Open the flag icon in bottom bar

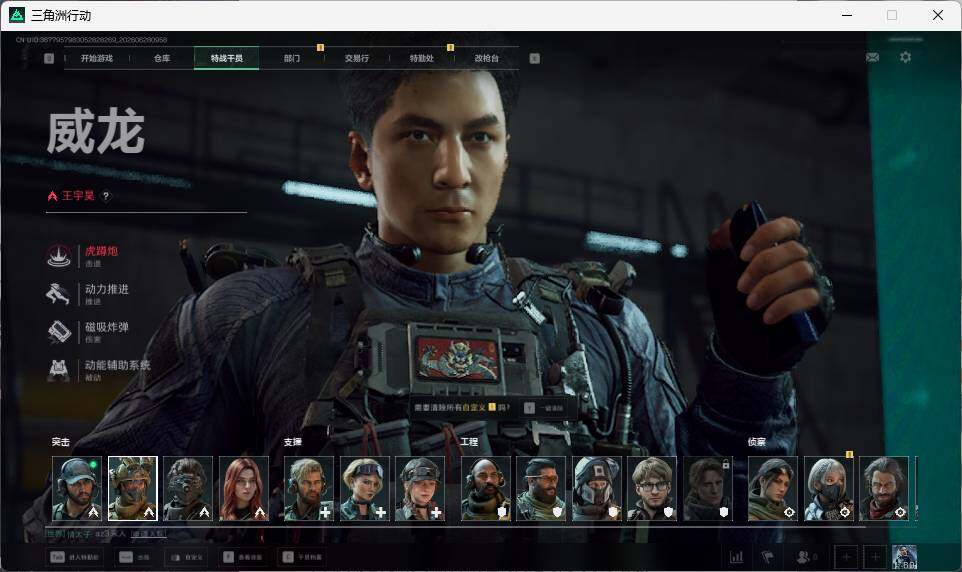click(767, 557)
